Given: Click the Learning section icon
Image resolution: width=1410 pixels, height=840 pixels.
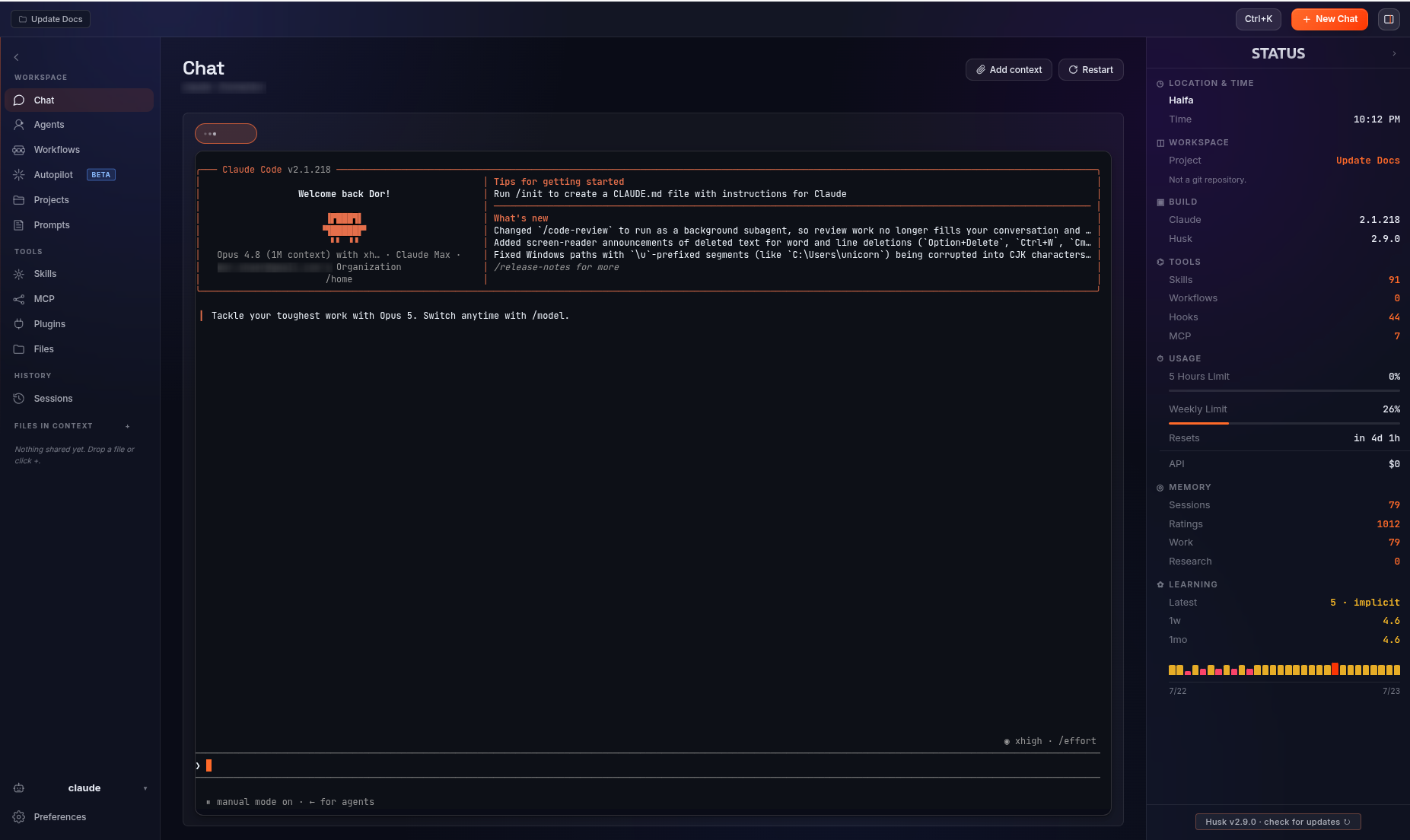Looking at the screenshot, I should click(1160, 584).
